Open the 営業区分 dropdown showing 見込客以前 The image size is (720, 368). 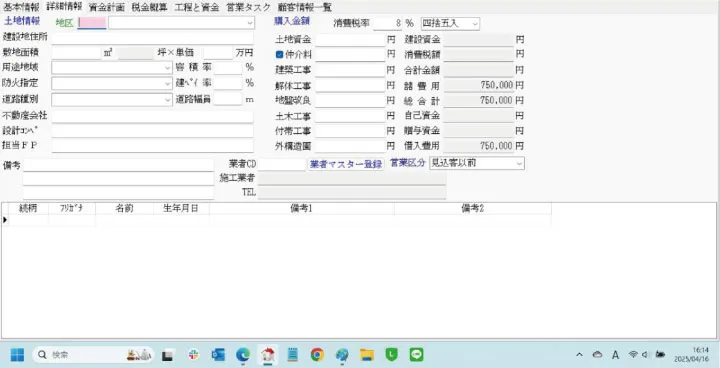519,164
